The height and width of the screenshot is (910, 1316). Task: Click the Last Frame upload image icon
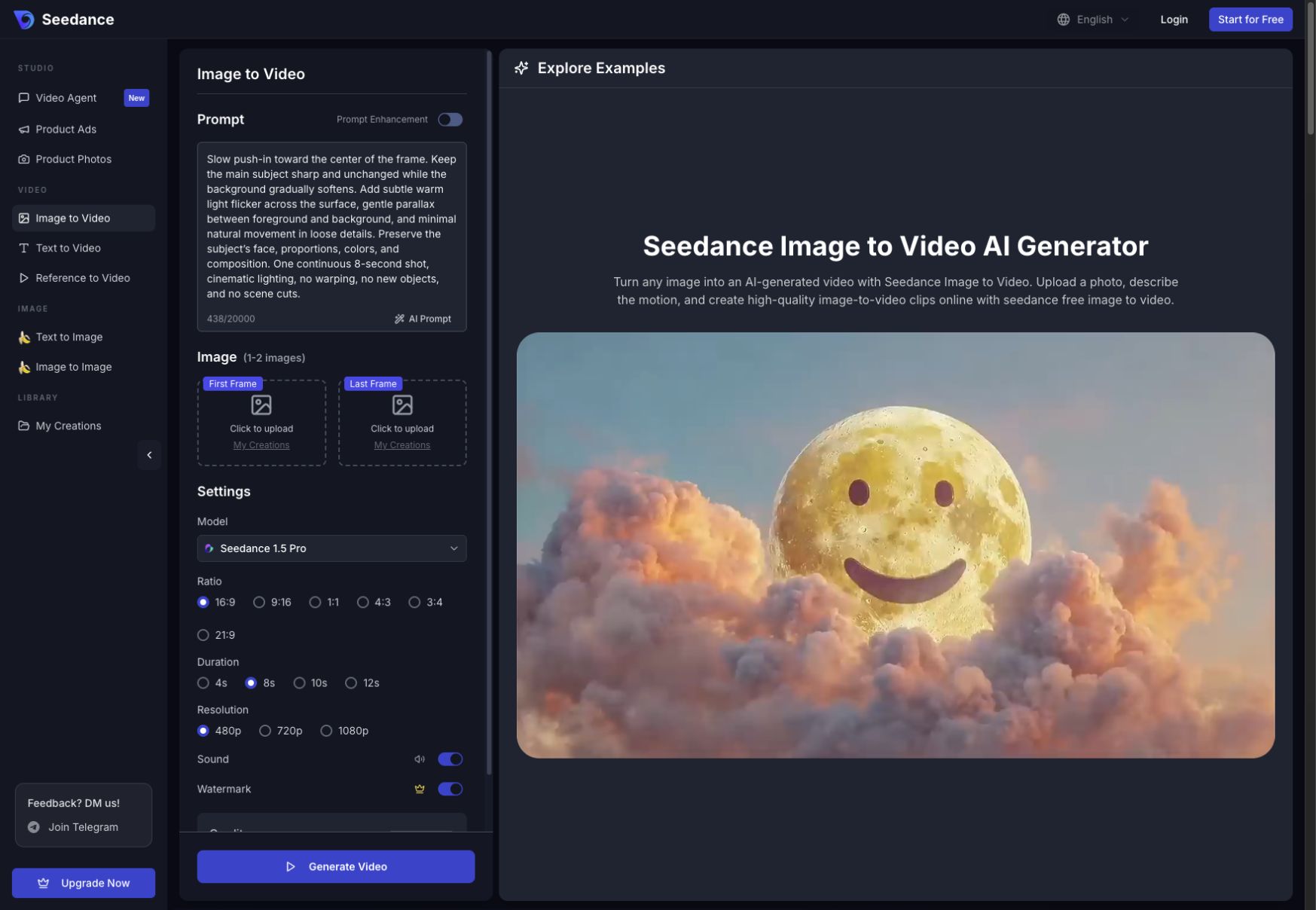[x=402, y=405]
